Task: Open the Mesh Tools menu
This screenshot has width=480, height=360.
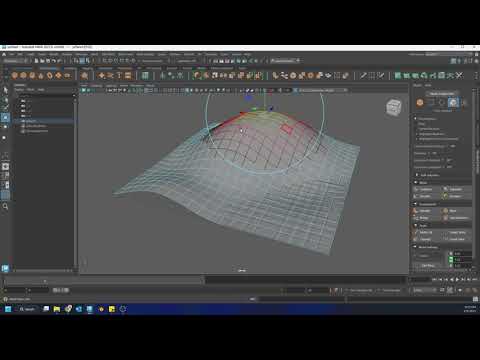Action: pyautogui.click(x=126, y=54)
